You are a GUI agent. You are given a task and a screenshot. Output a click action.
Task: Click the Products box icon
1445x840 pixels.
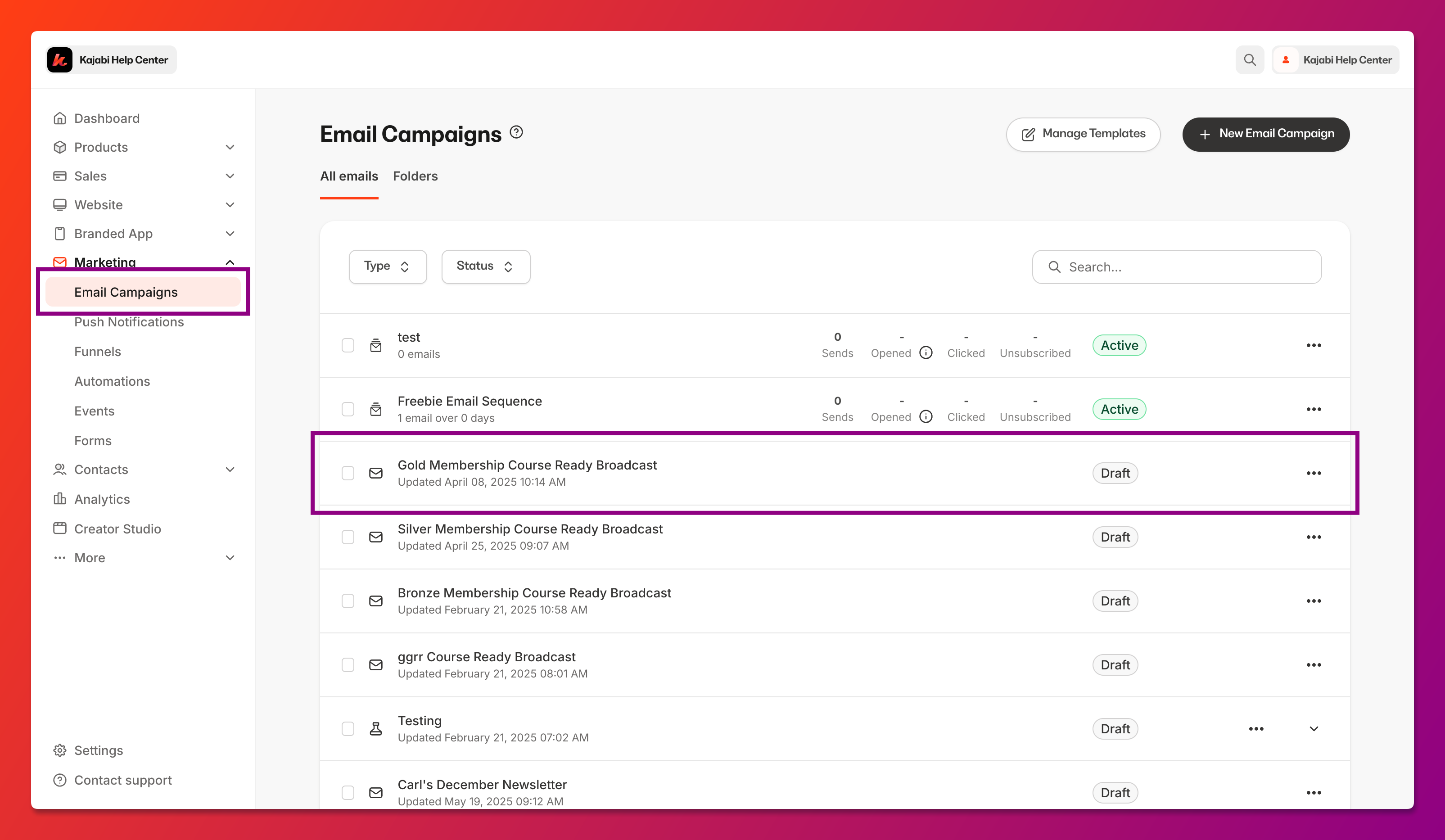[59, 147]
